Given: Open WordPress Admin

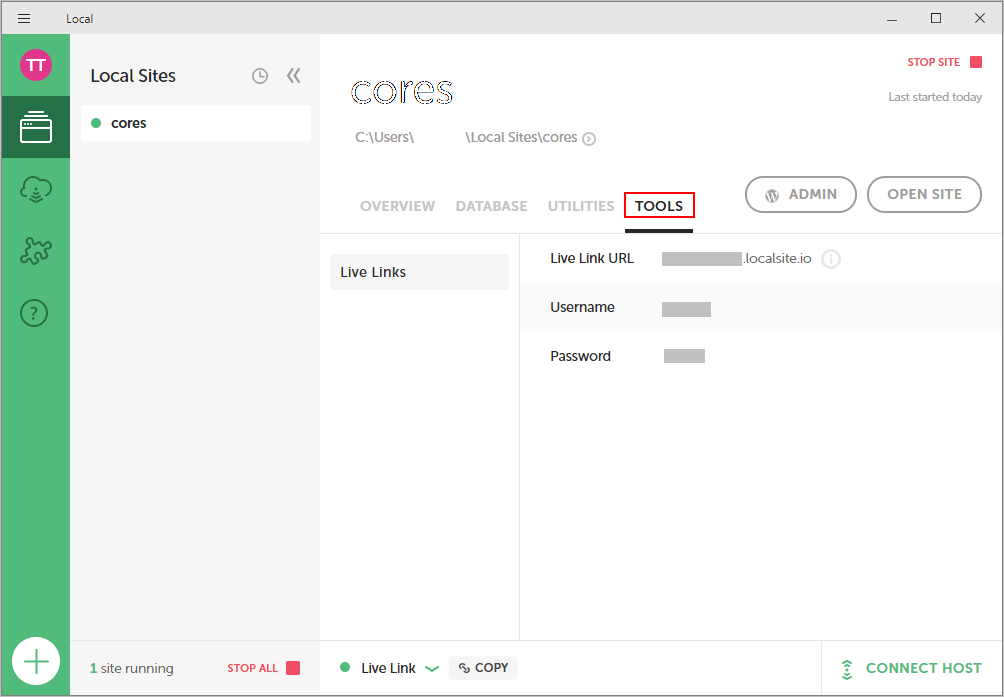Looking at the screenshot, I should [x=801, y=195].
